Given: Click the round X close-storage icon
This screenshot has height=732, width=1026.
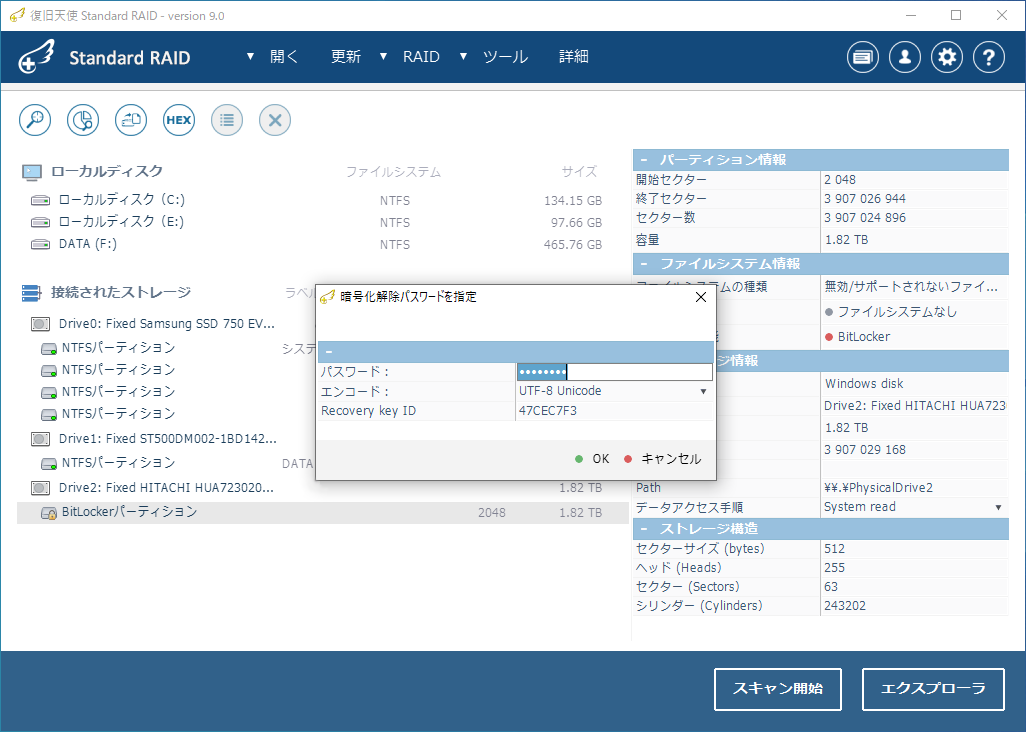Looking at the screenshot, I should click(x=275, y=120).
